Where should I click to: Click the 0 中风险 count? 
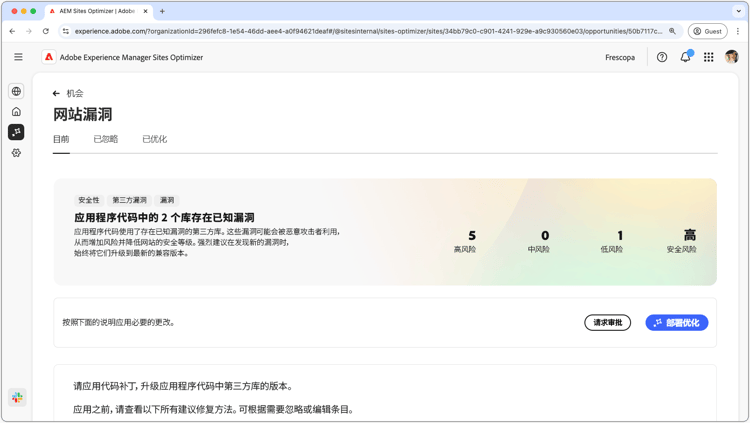pos(540,241)
